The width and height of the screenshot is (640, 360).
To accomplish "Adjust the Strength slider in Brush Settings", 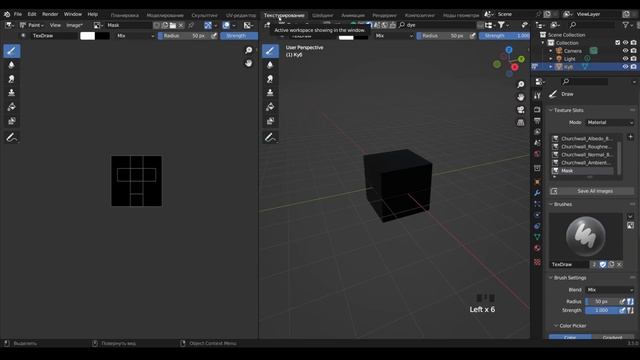I will 602,310.
